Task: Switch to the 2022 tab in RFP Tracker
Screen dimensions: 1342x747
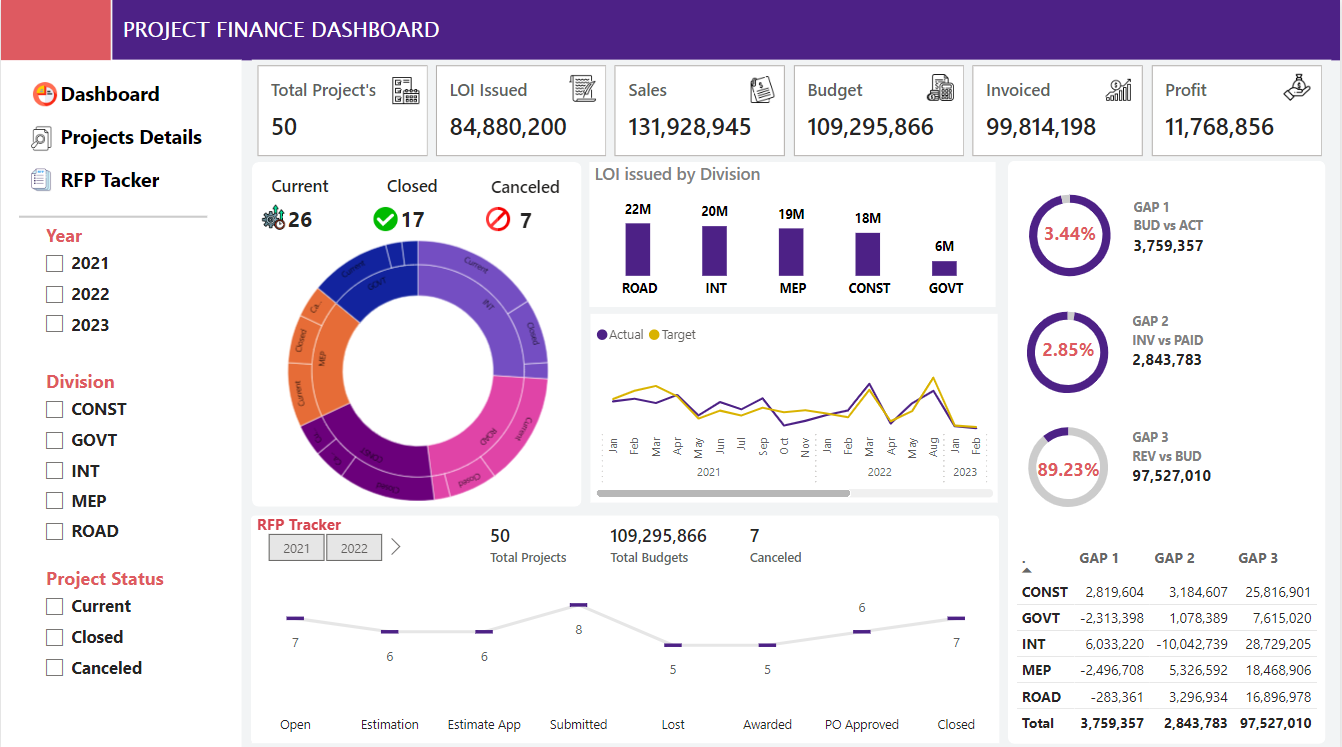Action: coord(354,547)
